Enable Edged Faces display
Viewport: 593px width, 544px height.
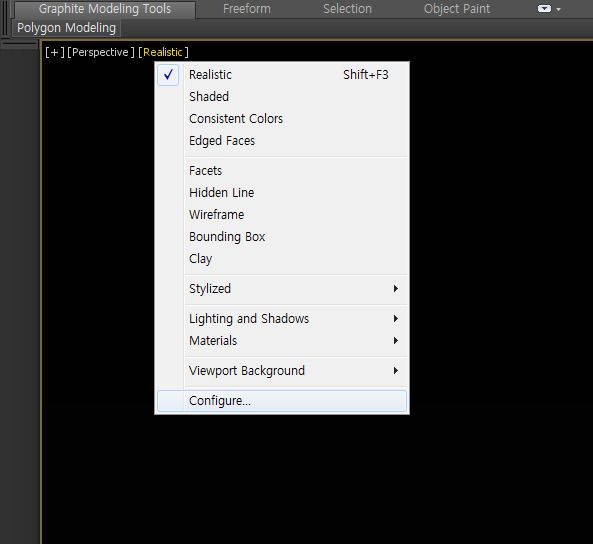coord(282,141)
